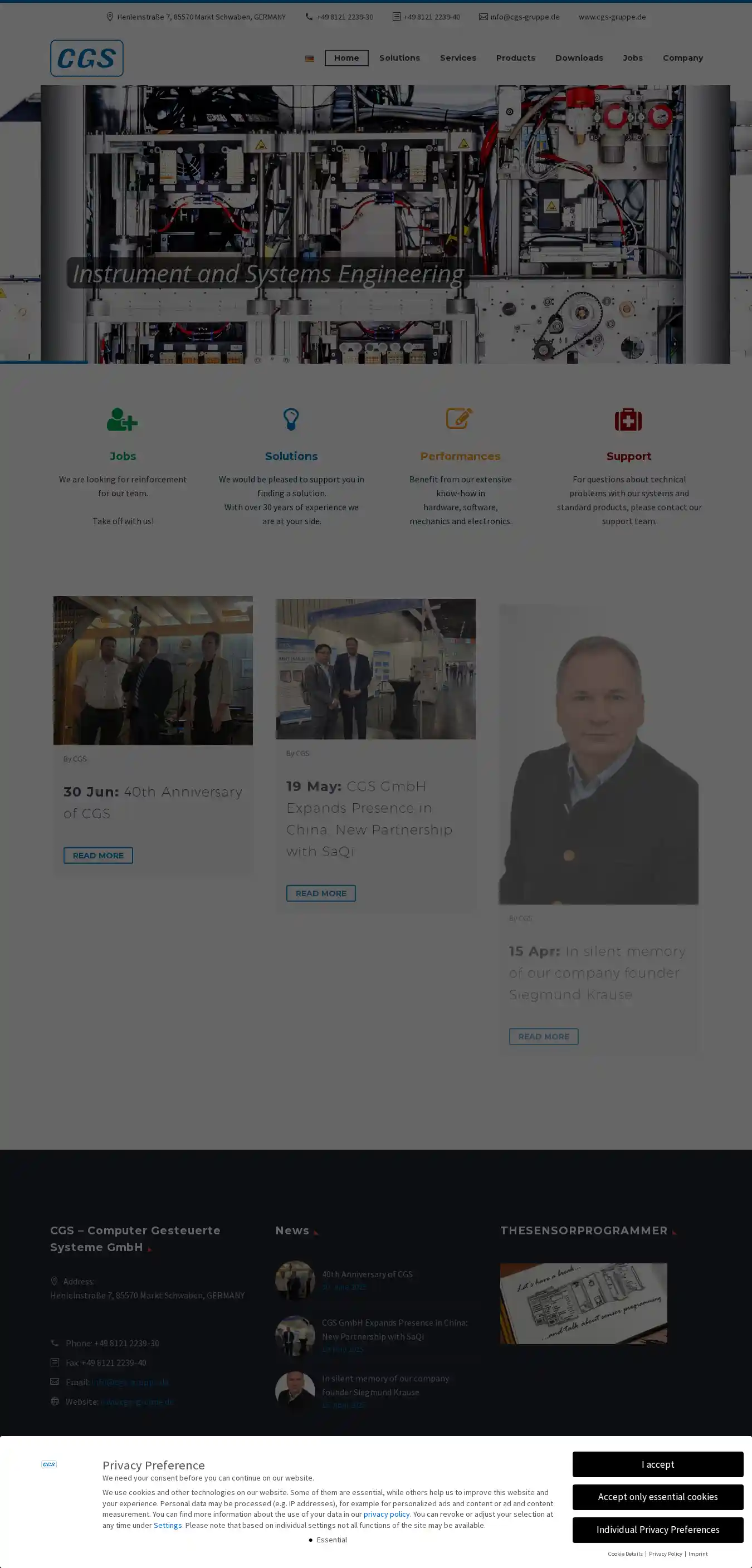The width and height of the screenshot is (752, 1568).
Task: Click the email envelope icon in top bar
Action: click(x=484, y=17)
